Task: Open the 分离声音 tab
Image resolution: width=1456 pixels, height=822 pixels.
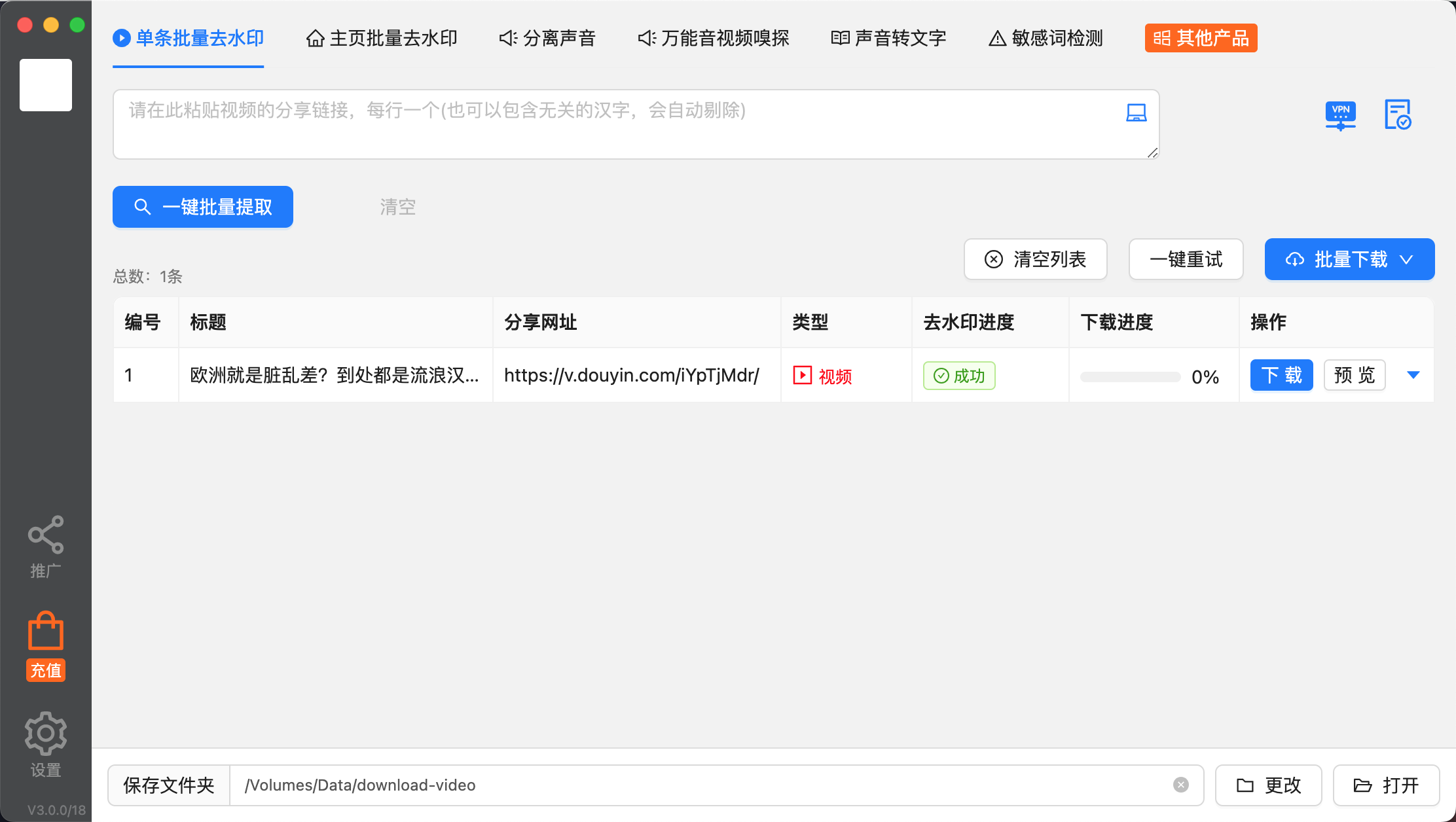Action: coord(547,39)
